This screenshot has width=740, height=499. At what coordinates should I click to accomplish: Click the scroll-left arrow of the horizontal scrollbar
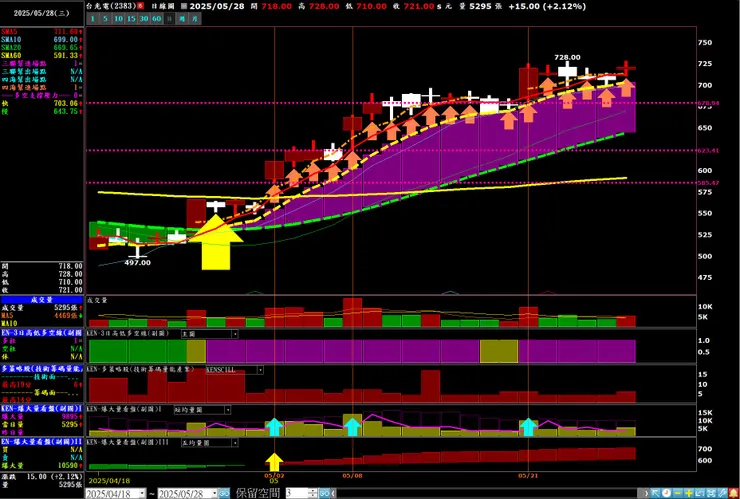[333, 493]
